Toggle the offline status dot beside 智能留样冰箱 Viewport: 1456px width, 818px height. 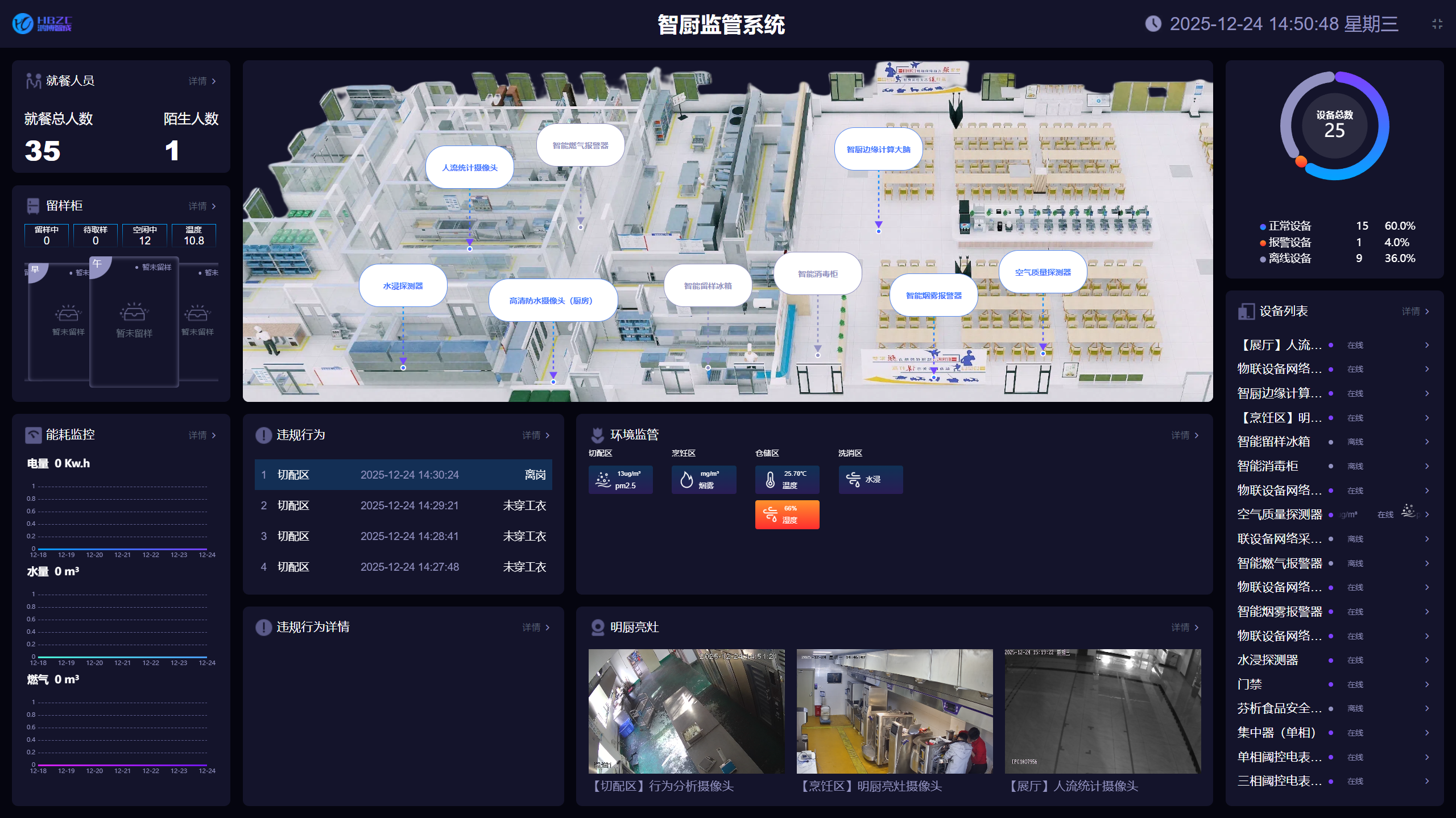[x=1331, y=442]
